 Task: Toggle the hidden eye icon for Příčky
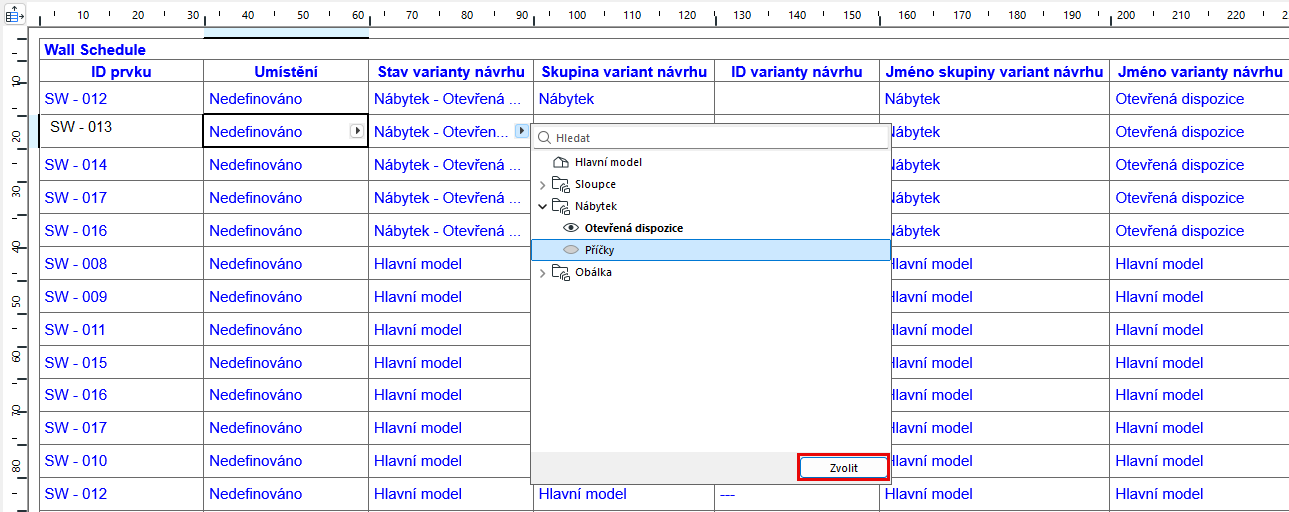[572, 250]
